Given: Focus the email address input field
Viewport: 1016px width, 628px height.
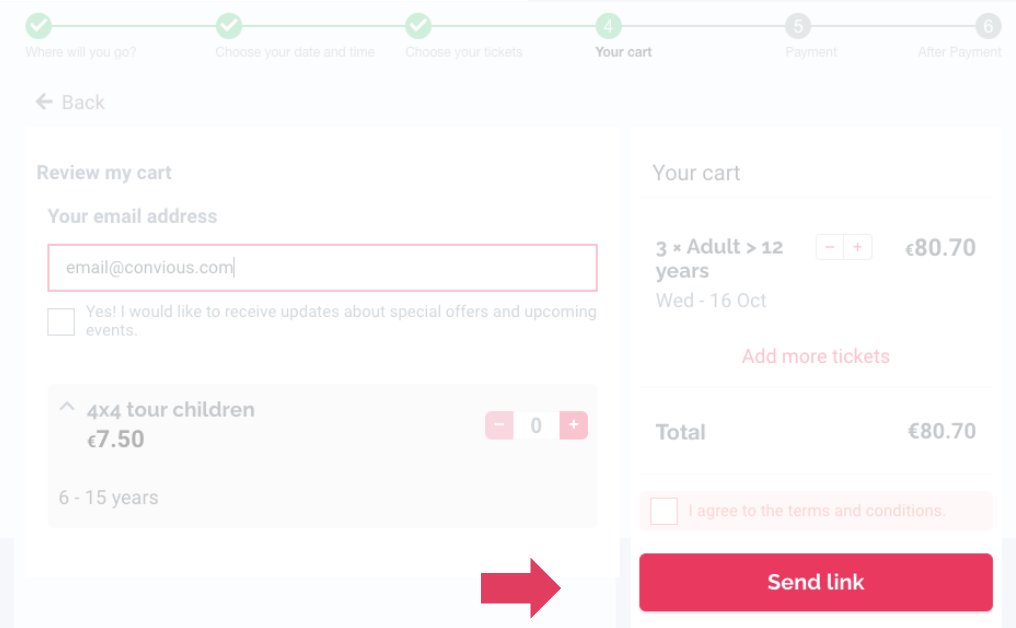Looking at the screenshot, I should [322, 268].
